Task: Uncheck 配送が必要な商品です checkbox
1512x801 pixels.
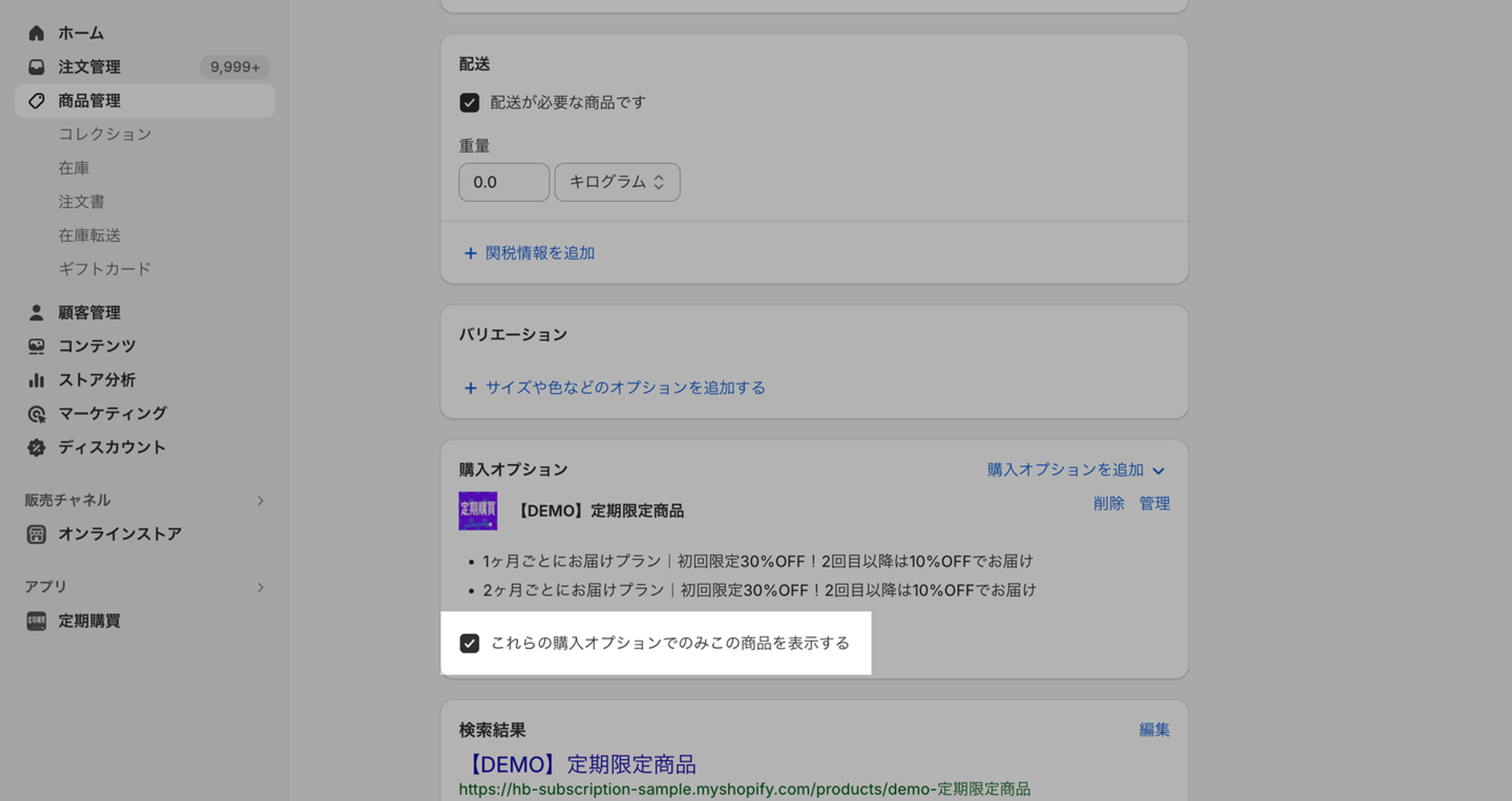Action: 469,103
